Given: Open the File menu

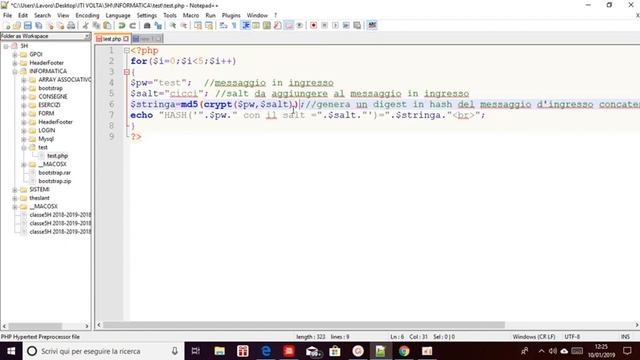Looking at the screenshot, I should pyautogui.click(x=7, y=16).
